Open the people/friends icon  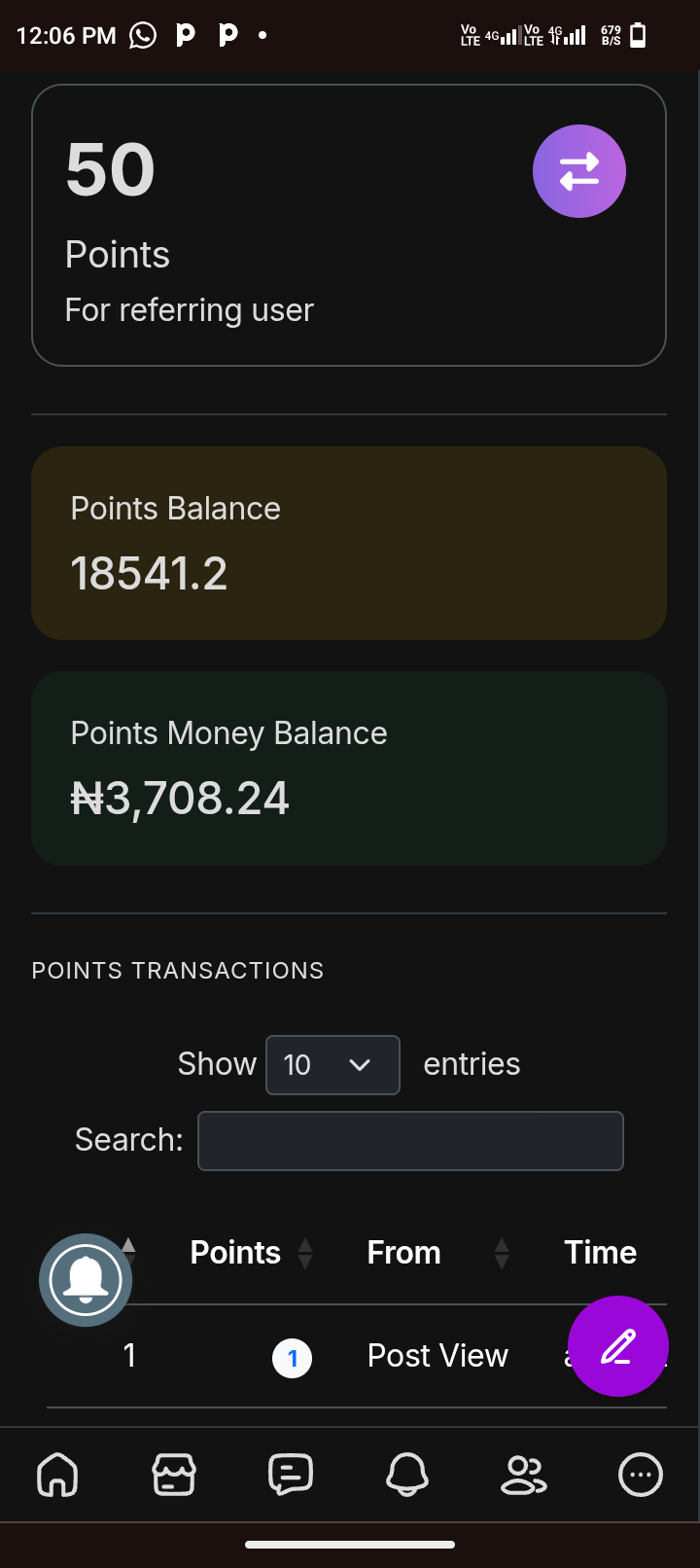point(523,1475)
